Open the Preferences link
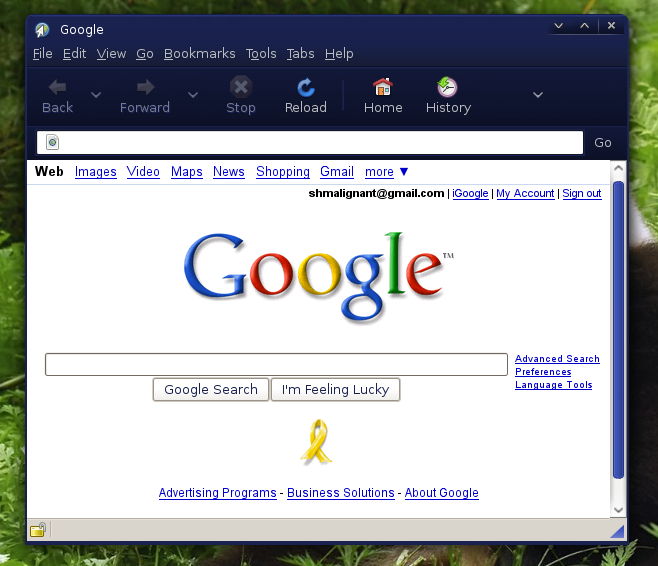658x566 pixels. pyautogui.click(x=543, y=372)
